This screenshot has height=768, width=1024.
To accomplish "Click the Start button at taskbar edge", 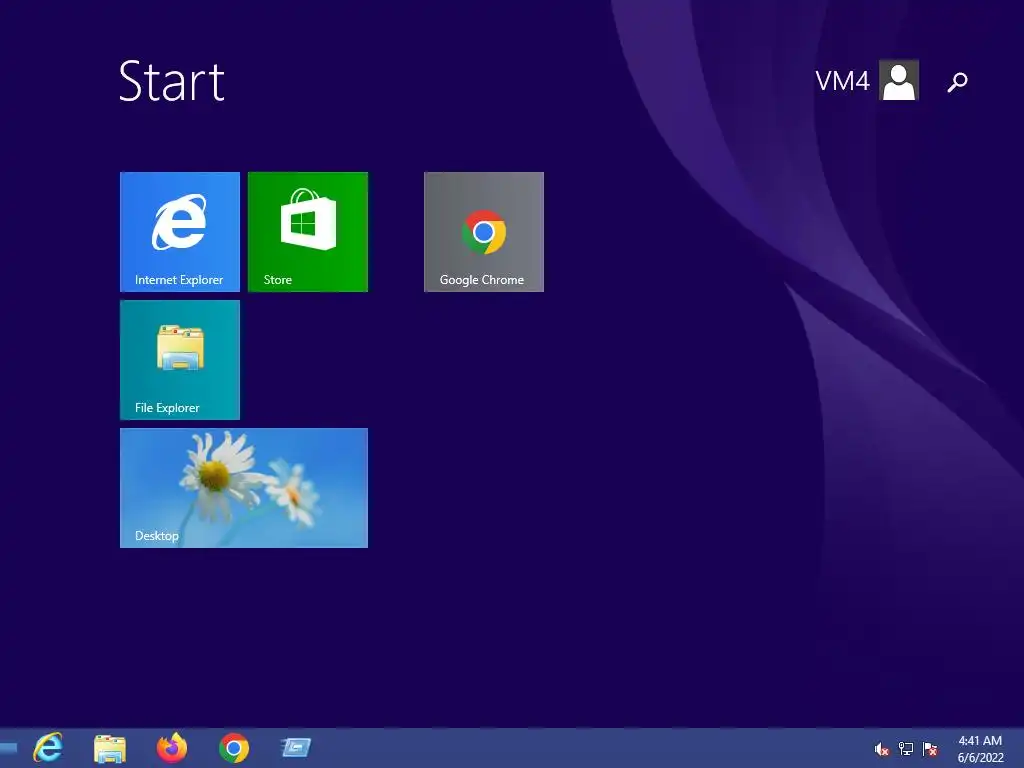I will click(8, 748).
